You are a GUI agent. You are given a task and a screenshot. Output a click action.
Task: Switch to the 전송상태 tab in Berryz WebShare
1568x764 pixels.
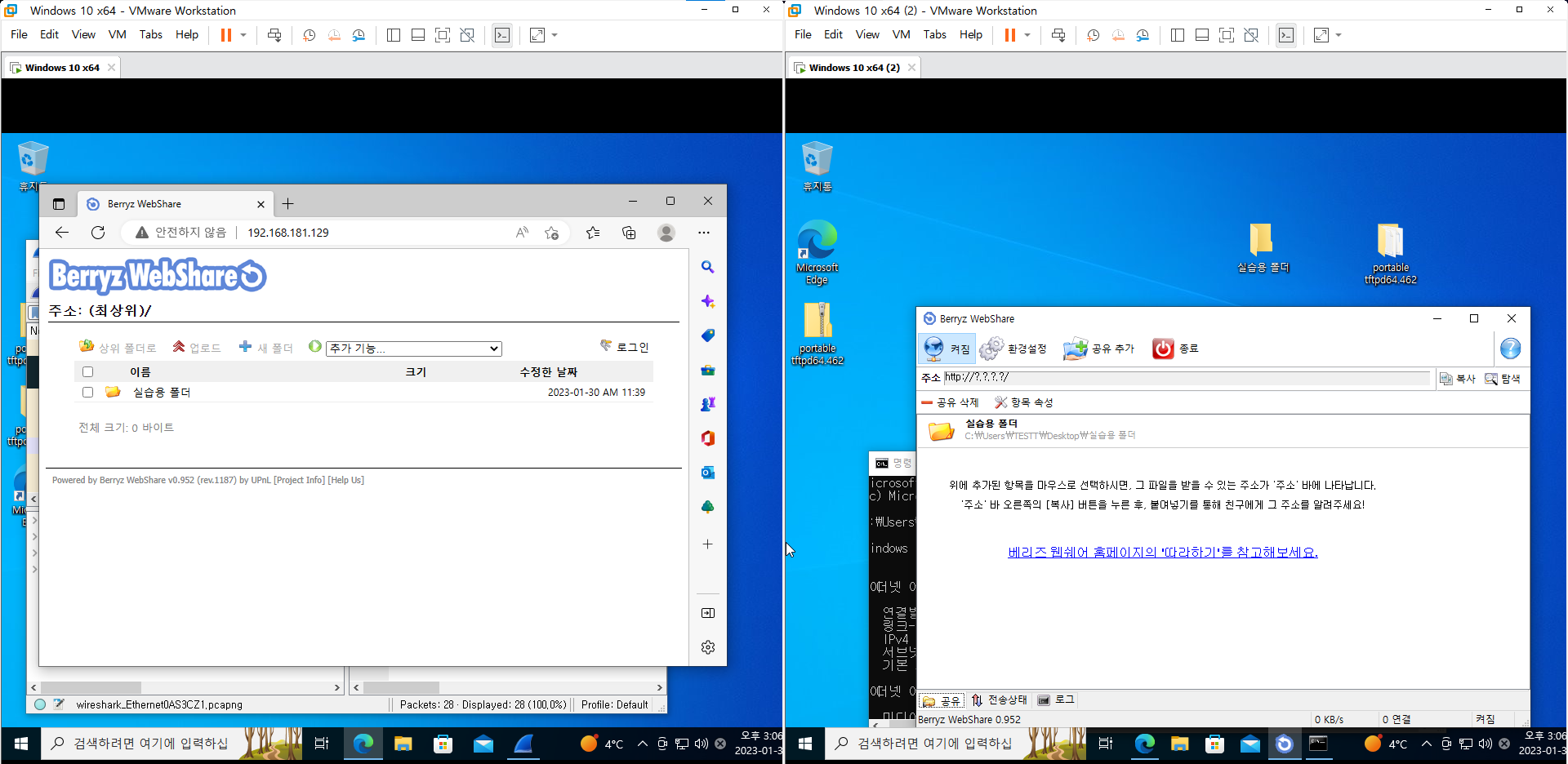(999, 700)
